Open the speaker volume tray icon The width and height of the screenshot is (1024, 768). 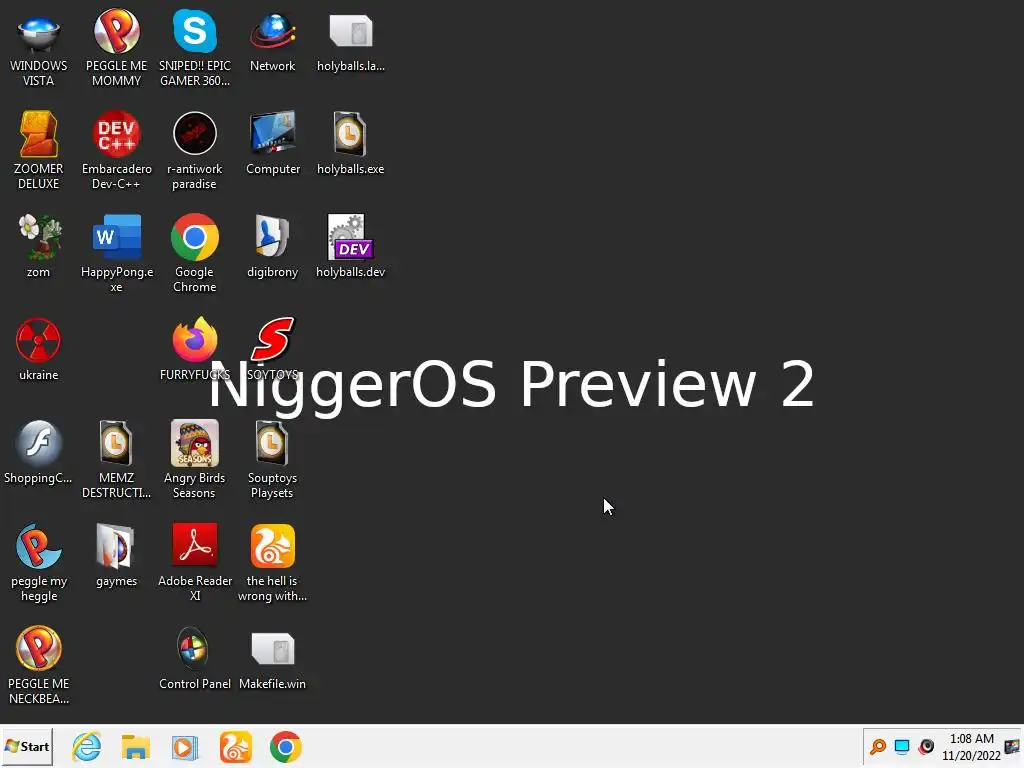point(926,746)
